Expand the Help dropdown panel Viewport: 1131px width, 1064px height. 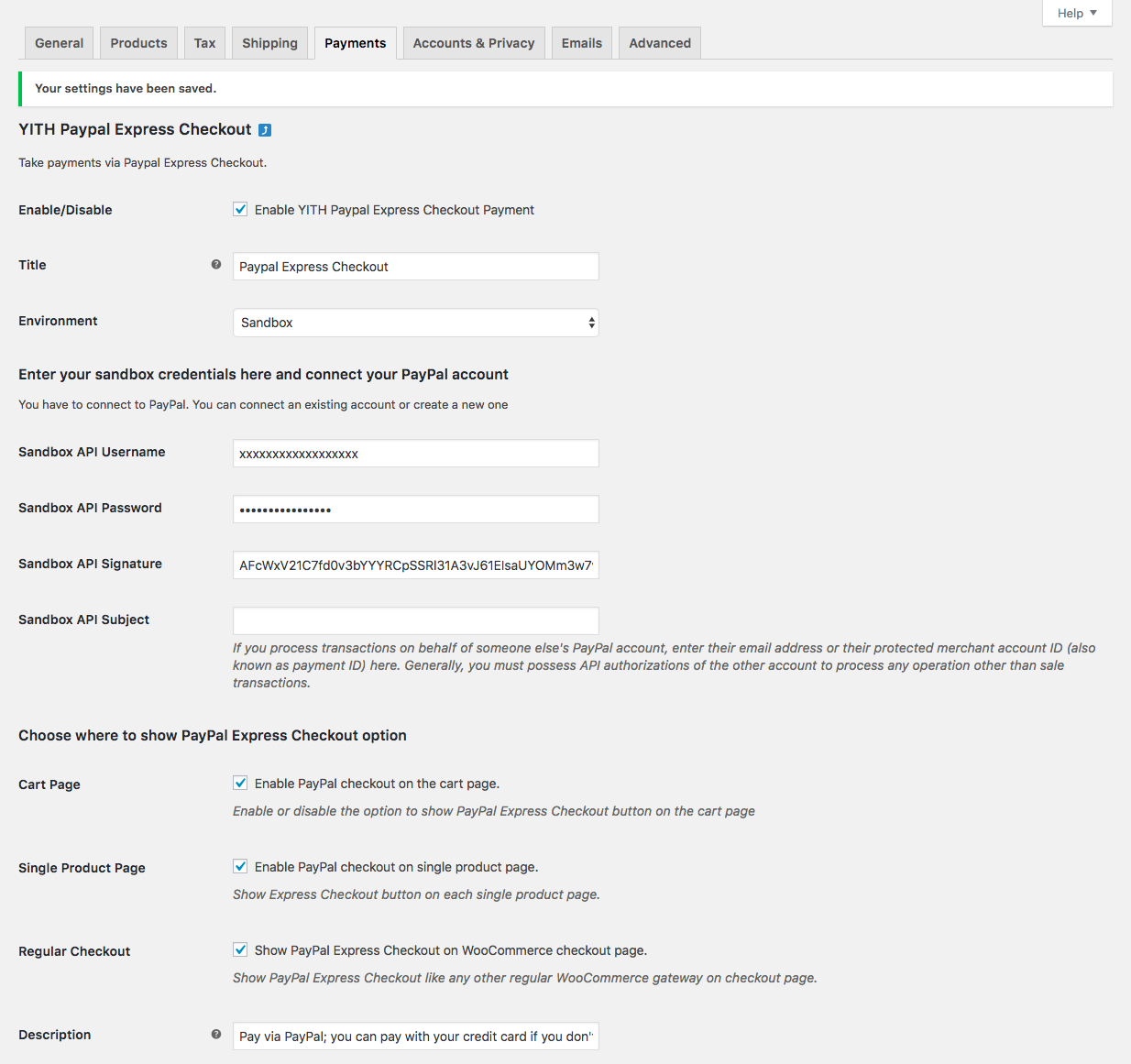tap(1076, 13)
